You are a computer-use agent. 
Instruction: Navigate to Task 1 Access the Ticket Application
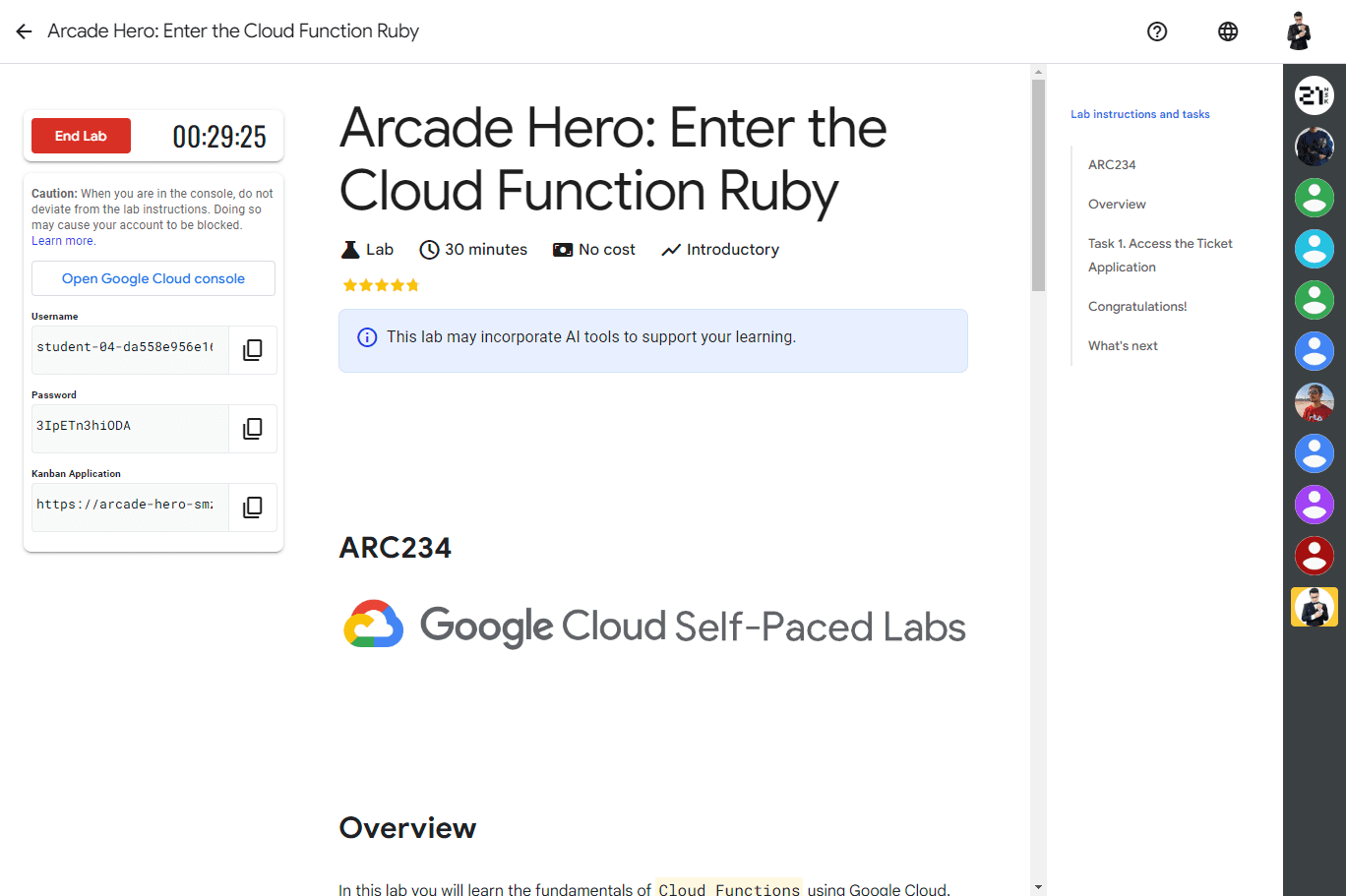pyautogui.click(x=1160, y=255)
